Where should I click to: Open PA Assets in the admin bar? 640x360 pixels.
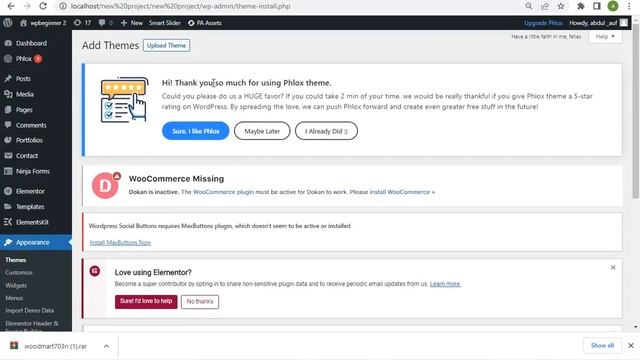point(204,23)
